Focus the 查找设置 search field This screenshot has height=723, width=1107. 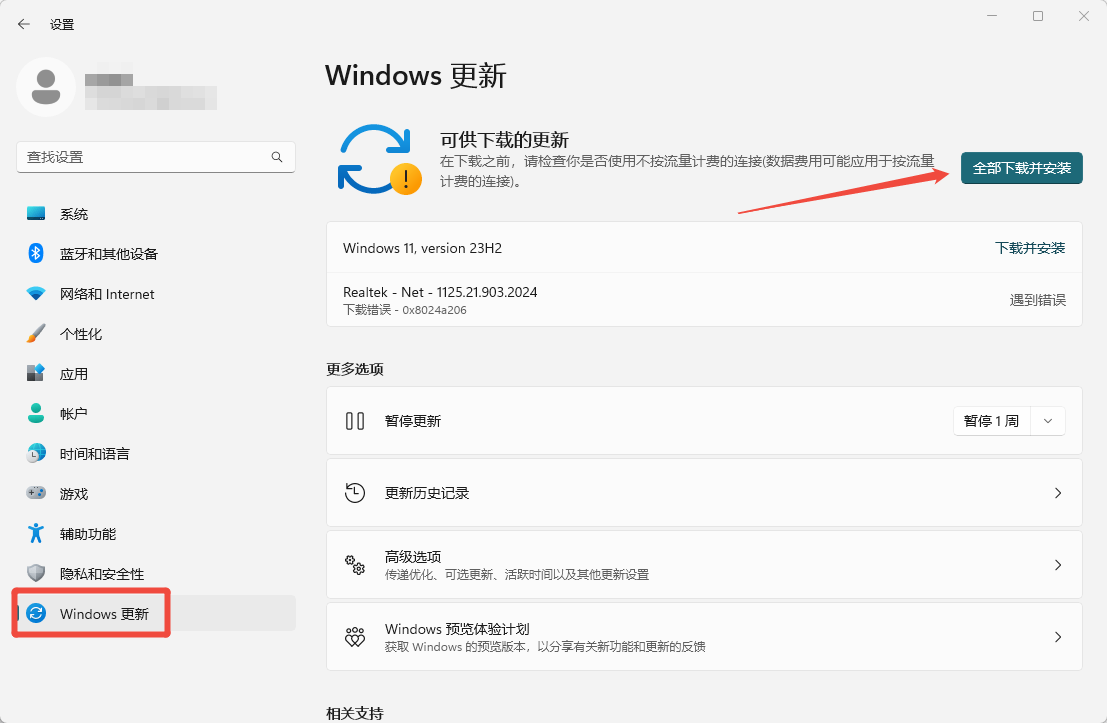coord(145,157)
